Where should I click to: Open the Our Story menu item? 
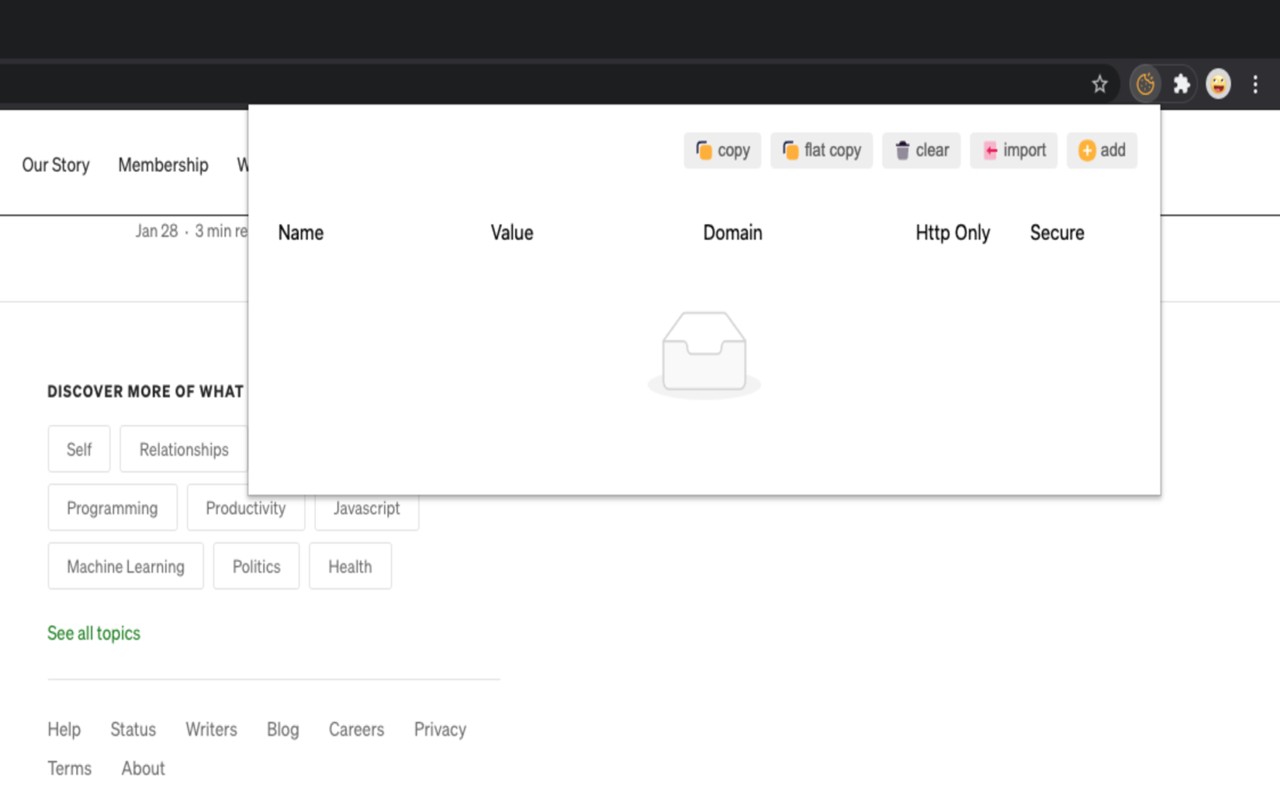56,165
